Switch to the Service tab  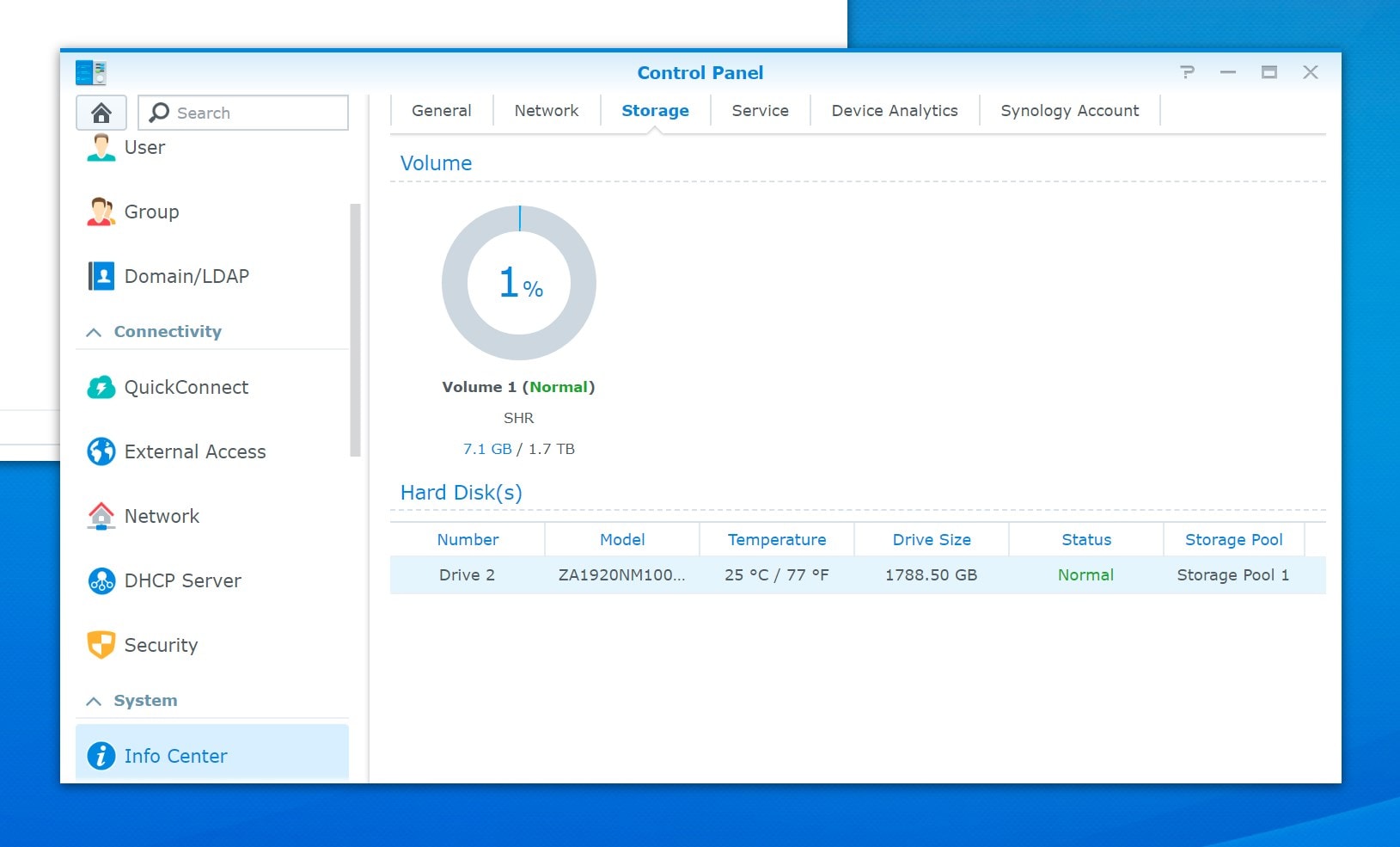pos(761,111)
